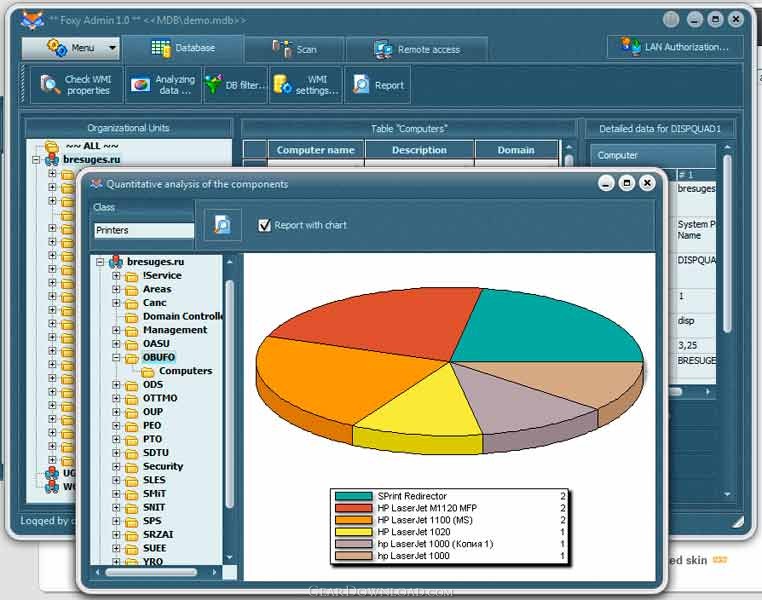Expand the OASU folder
The image size is (762, 600).
[x=116, y=344]
